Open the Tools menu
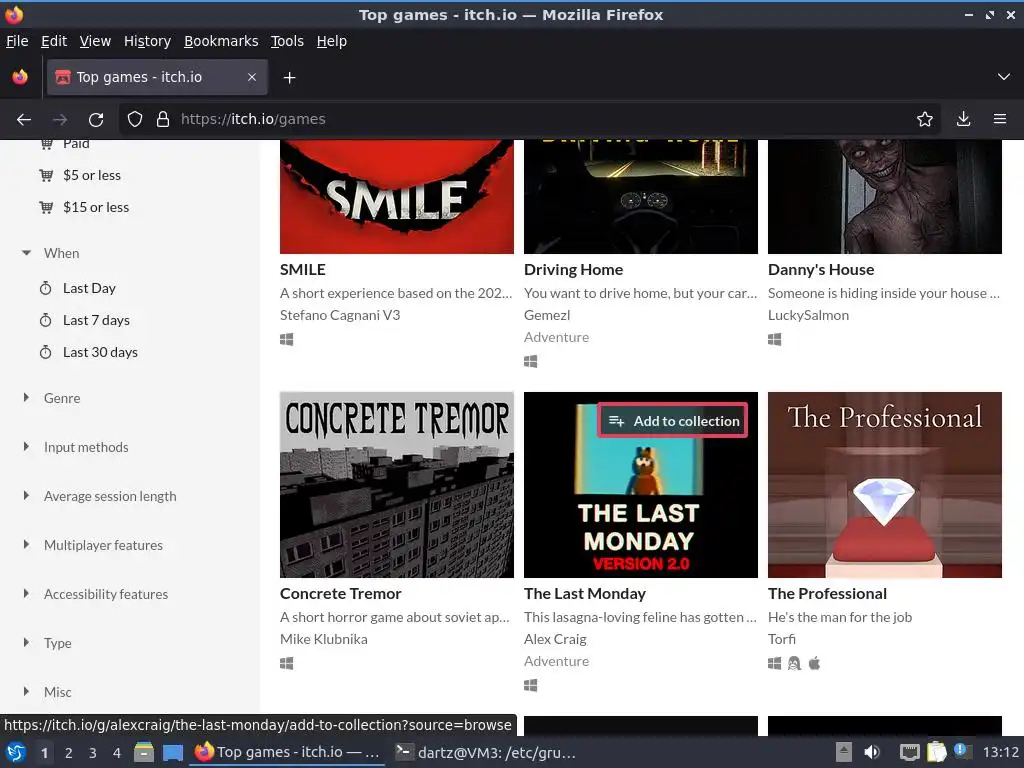 (287, 41)
